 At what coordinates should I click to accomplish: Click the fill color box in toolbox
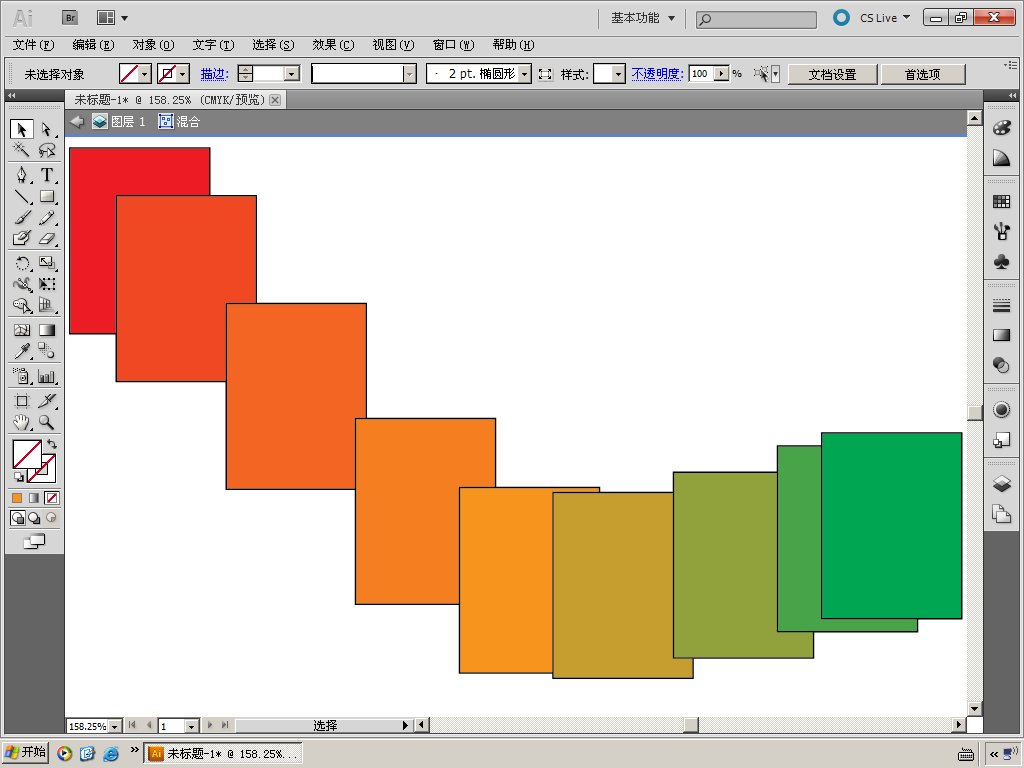(27, 455)
